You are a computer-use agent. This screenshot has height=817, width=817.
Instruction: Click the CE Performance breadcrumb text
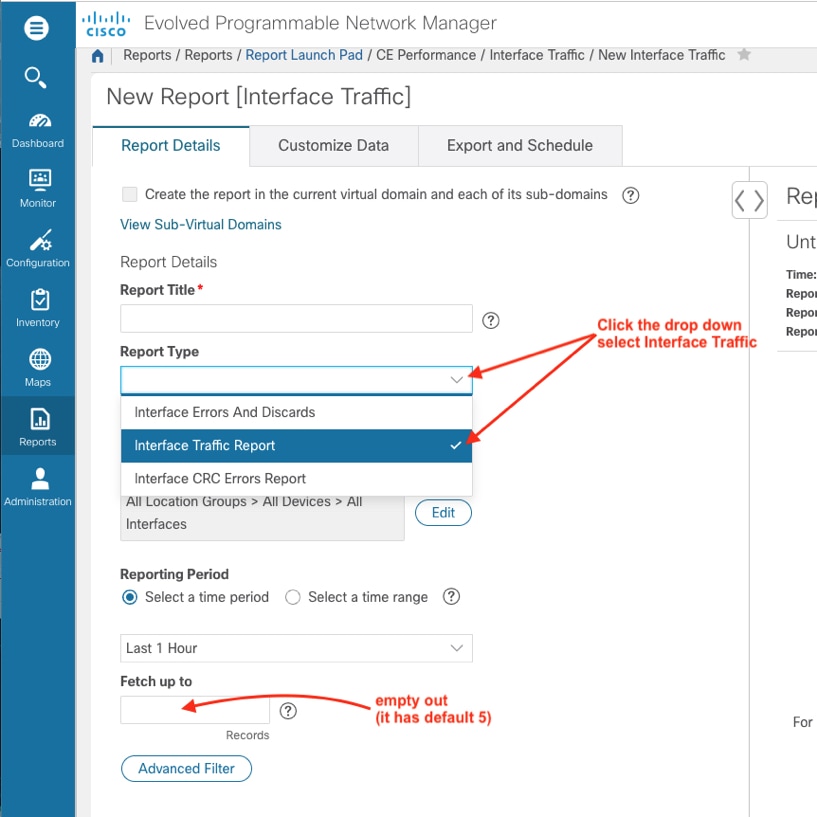click(x=426, y=55)
